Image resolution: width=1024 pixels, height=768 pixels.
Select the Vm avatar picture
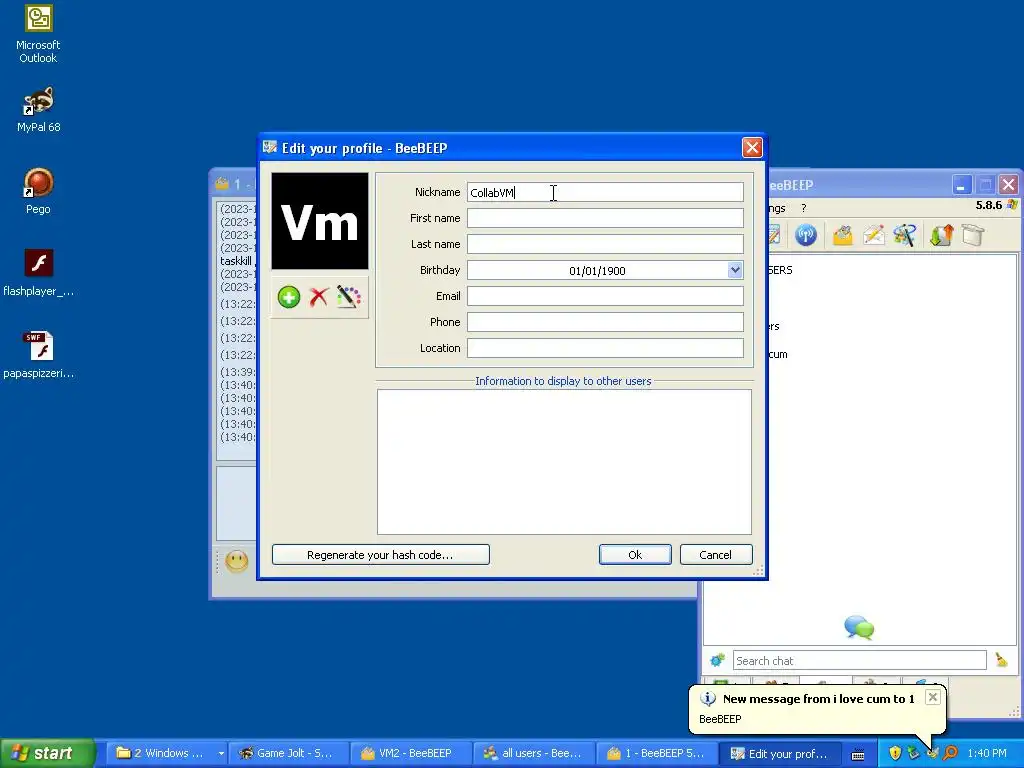point(320,221)
